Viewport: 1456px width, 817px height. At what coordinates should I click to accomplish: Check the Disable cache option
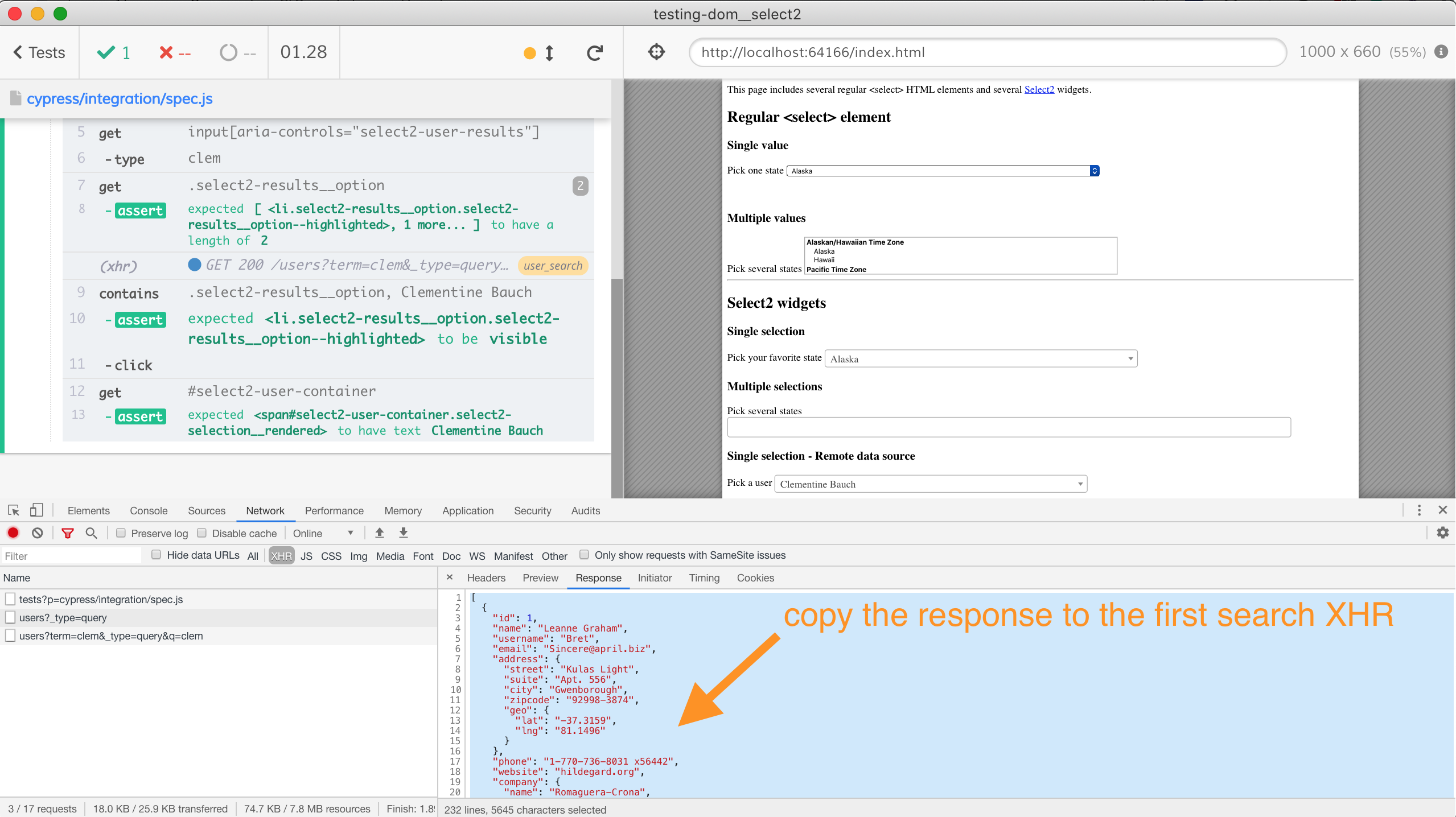pos(201,533)
